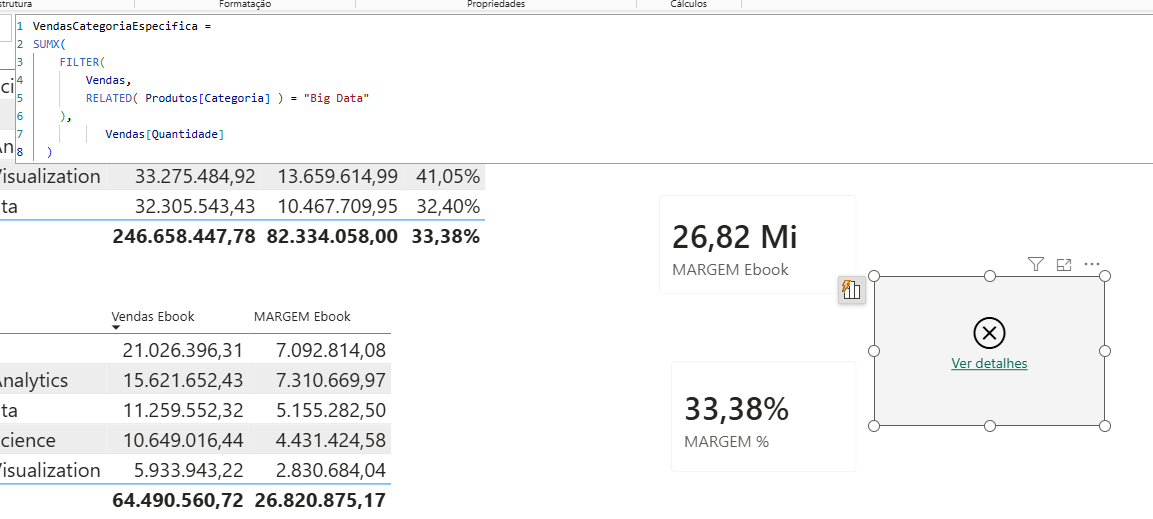Sort table by MARGEM Ebook column header
Viewport: 1153px width, 519px height.
(x=302, y=317)
